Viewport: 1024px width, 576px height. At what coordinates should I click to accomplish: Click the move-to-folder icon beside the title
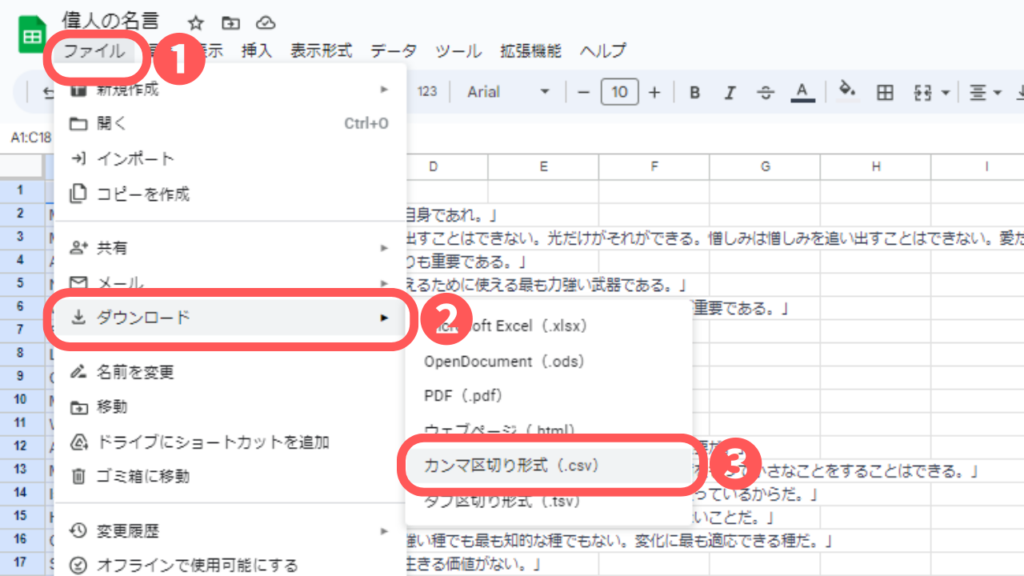click(231, 22)
